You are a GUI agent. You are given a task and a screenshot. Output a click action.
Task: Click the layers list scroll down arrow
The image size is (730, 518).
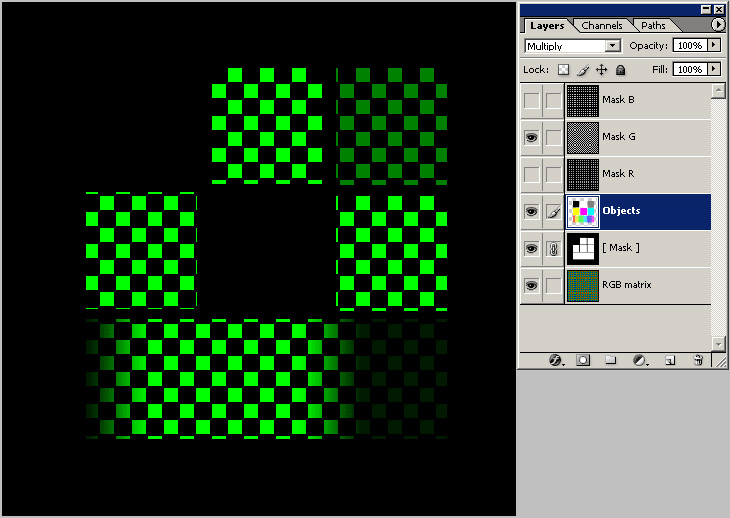(718, 344)
